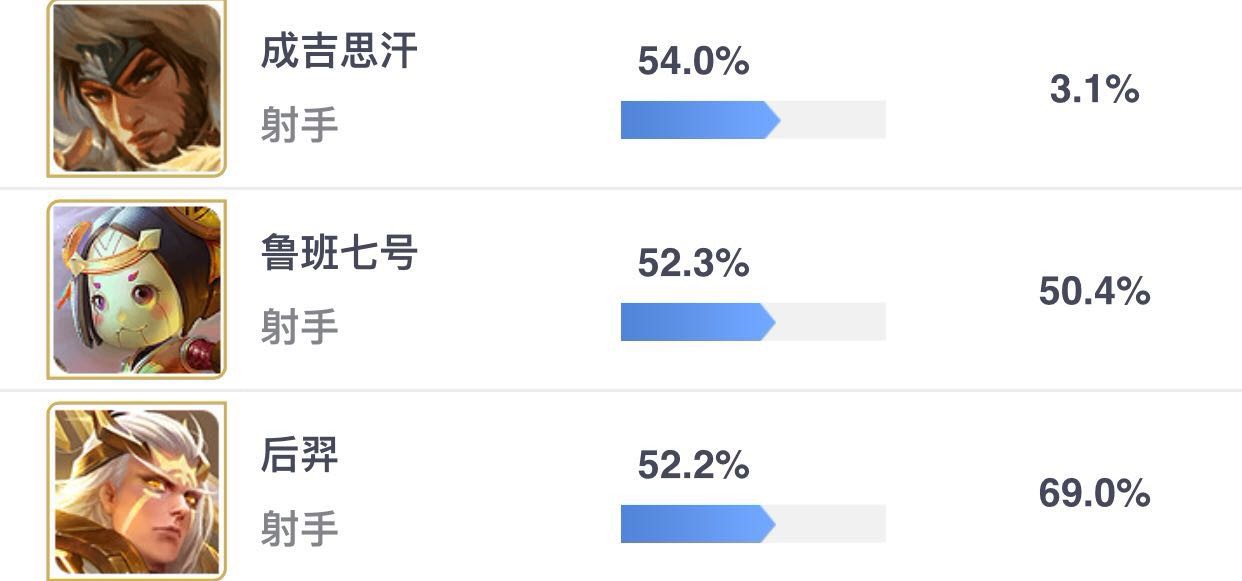Viewport: 1242px width, 581px height.
Task: Click the gray unfilled bar portion for 后羿
Action: (x=831, y=524)
